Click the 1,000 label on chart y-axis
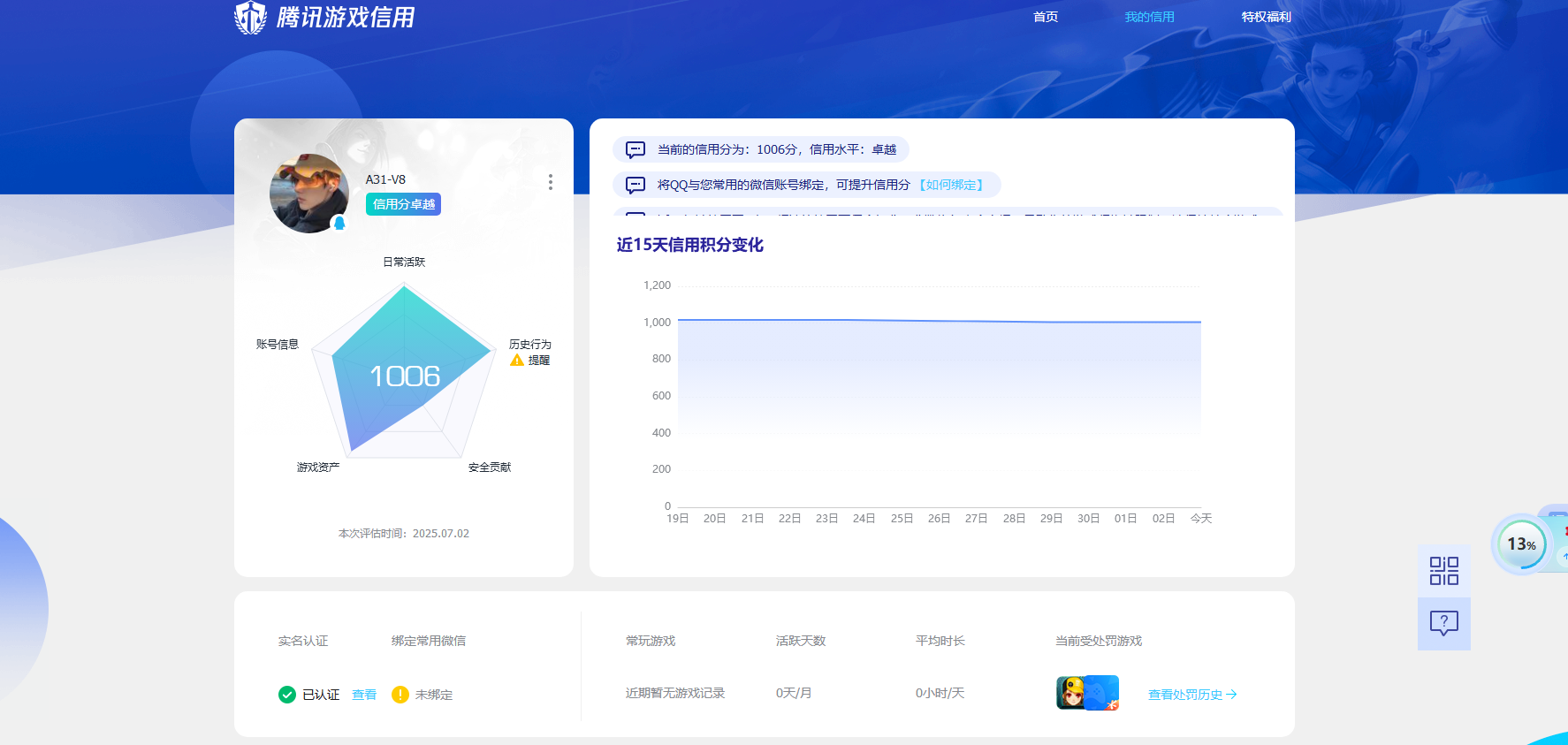The width and height of the screenshot is (1568, 745). click(x=657, y=323)
